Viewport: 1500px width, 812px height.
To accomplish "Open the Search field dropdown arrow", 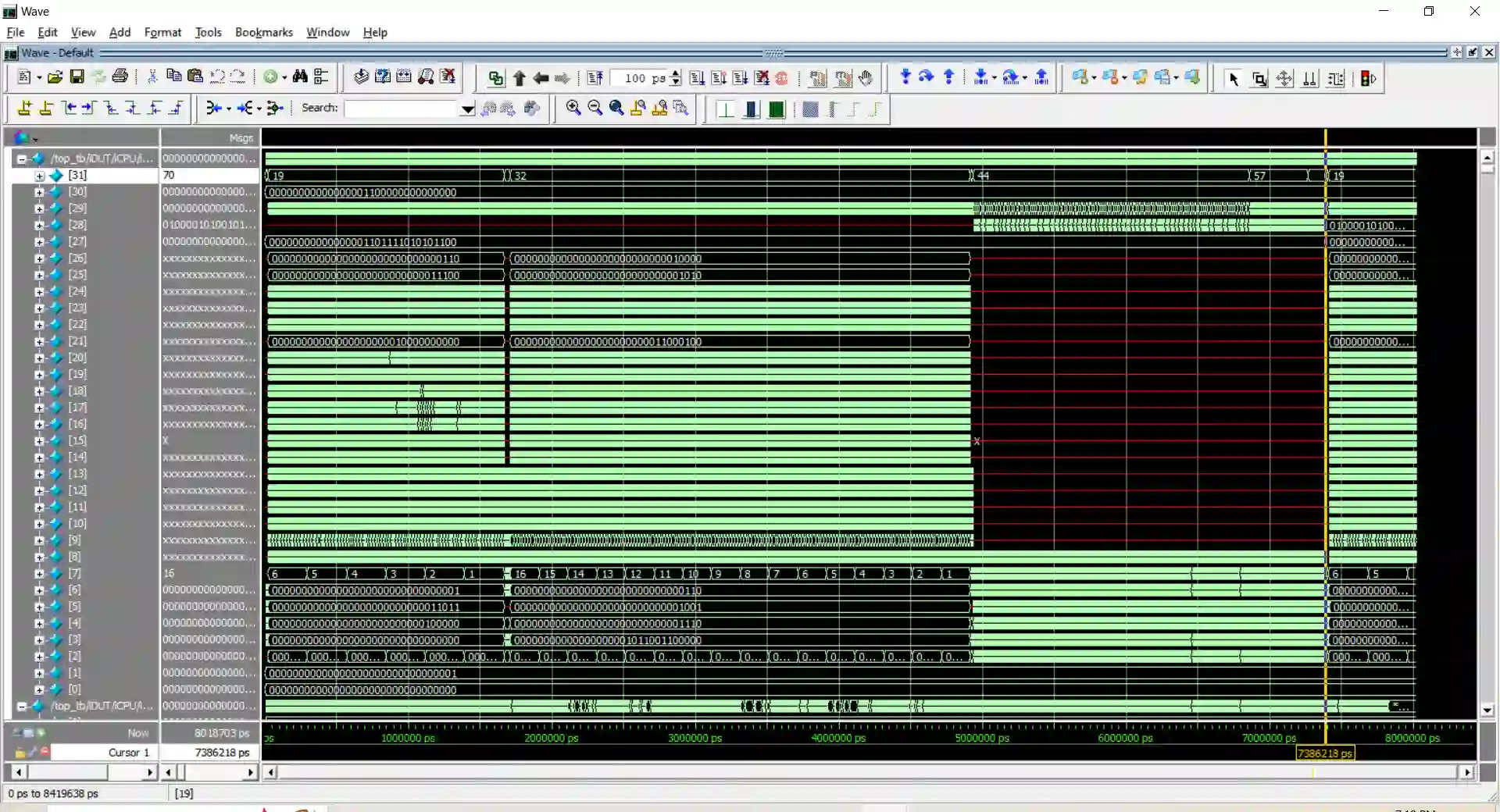I will (467, 109).
